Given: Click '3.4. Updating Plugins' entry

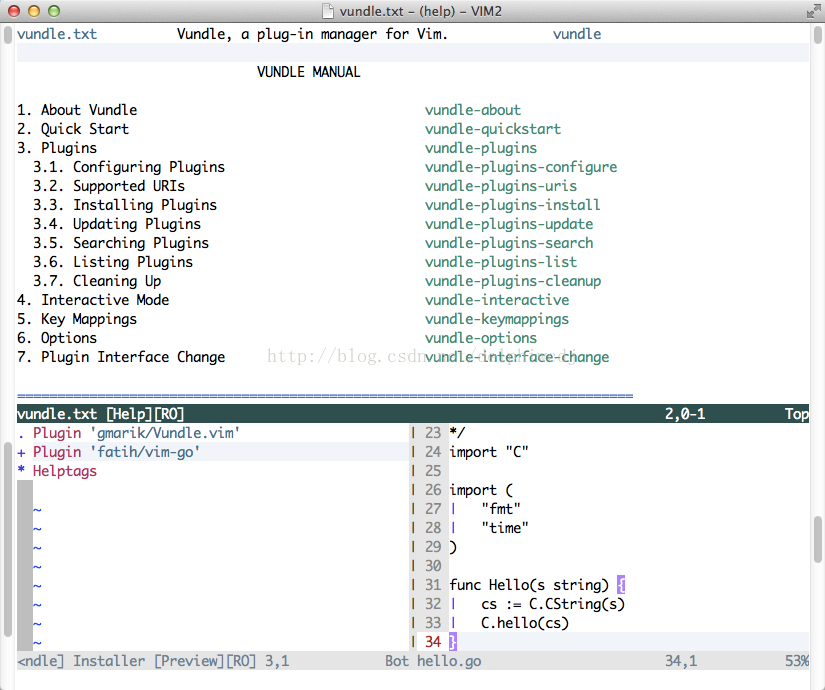Looking at the screenshot, I should [117, 224].
